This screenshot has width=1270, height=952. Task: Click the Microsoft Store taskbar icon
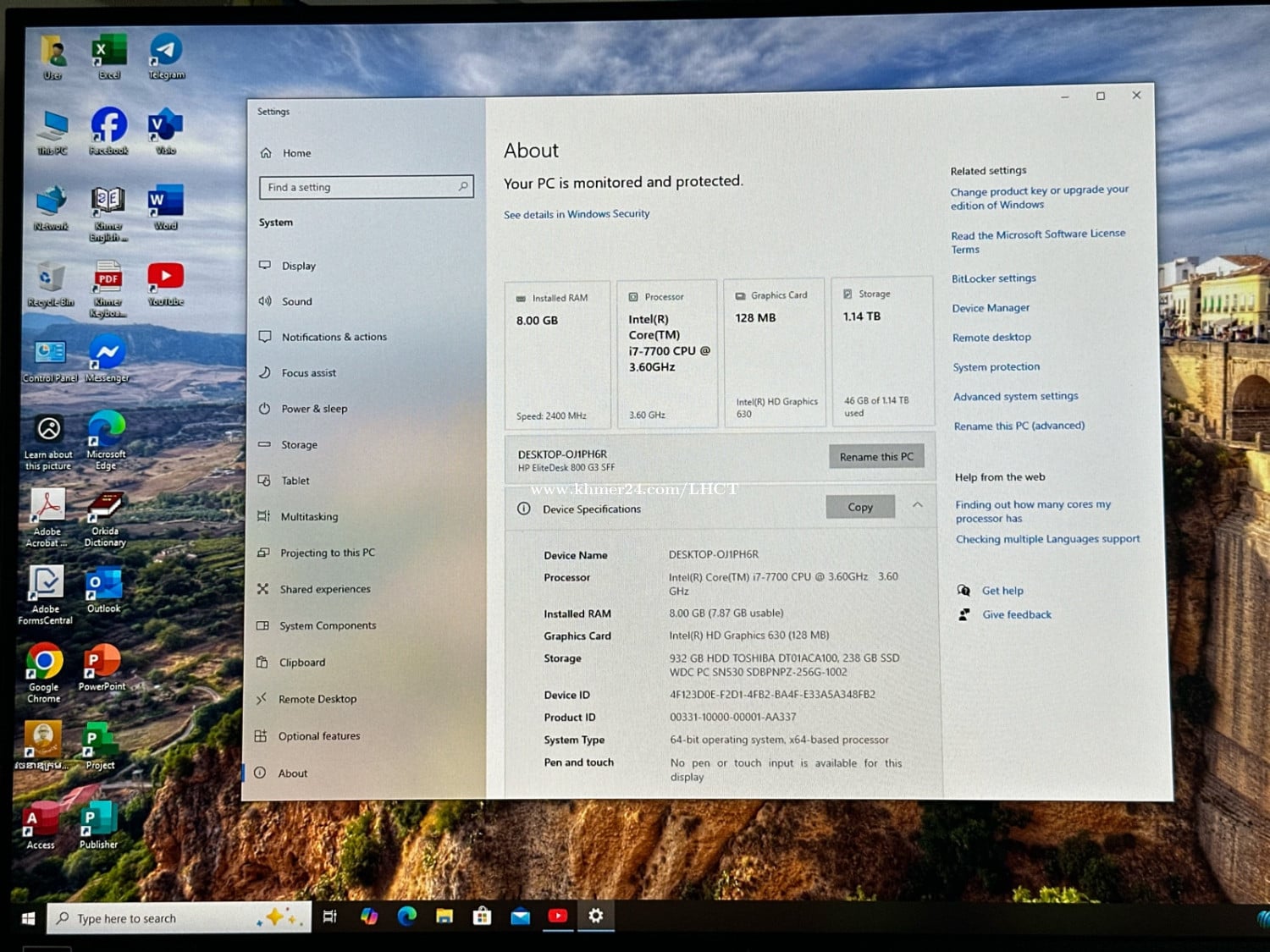pyautogui.click(x=482, y=916)
